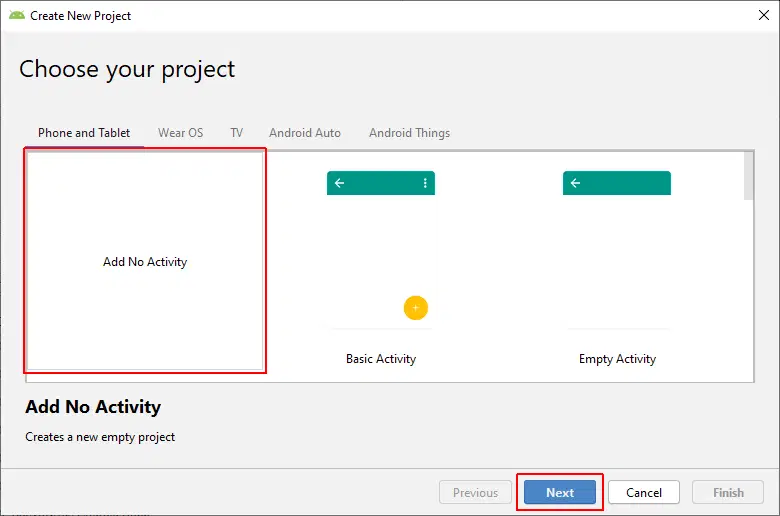Screen dimensions: 780x516
Task: Click the back arrow in Empty Activity preview
Action: coord(575,183)
